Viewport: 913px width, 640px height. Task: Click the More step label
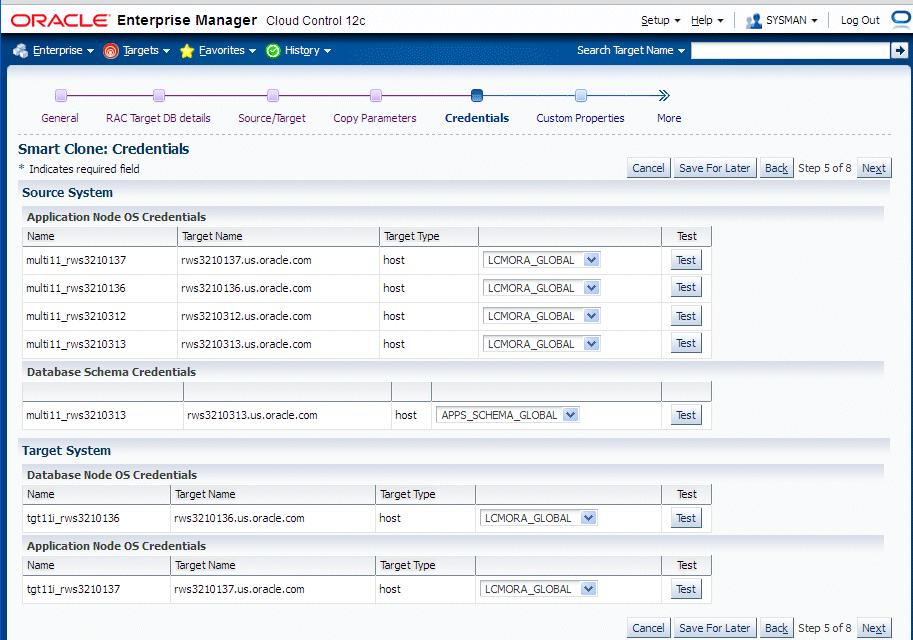pos(669,118)
